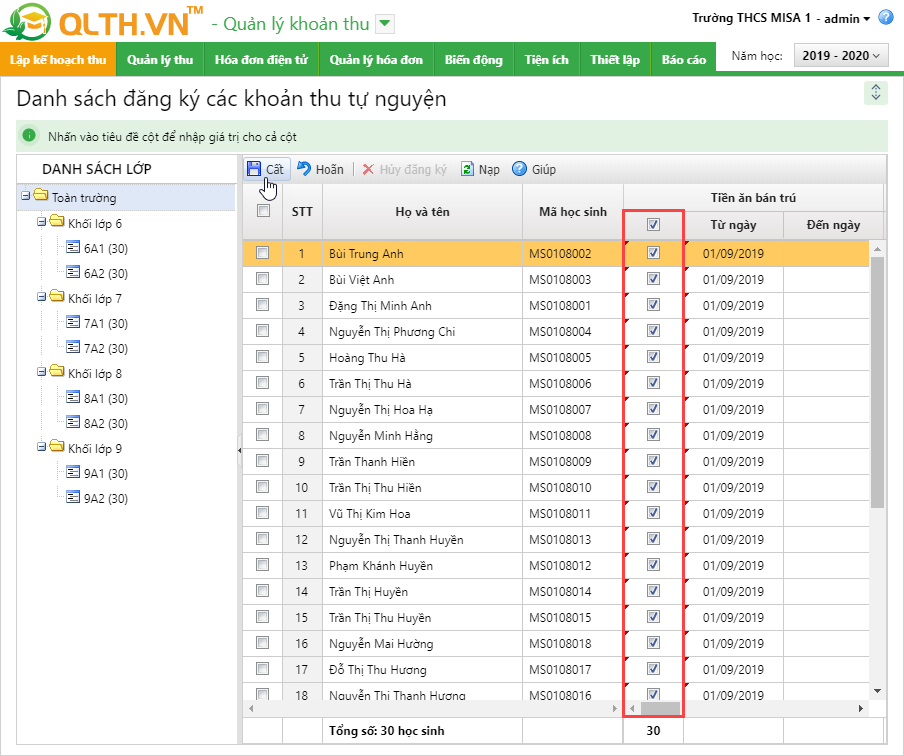Viewport: 904px width, 756px height.
Task: Click the expand/collapse arrows icon at top right
Action: click(x=876, y=93)
